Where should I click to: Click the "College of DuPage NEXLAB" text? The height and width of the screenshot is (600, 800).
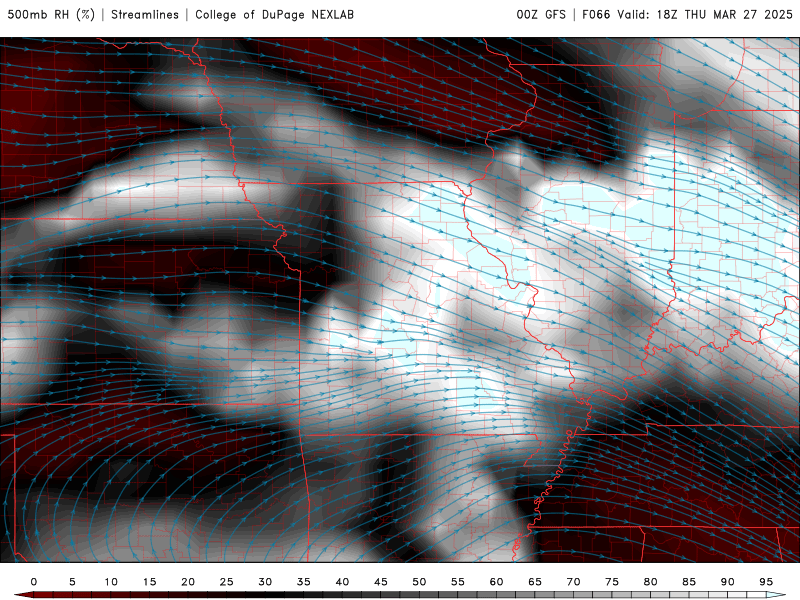(274, 15)
